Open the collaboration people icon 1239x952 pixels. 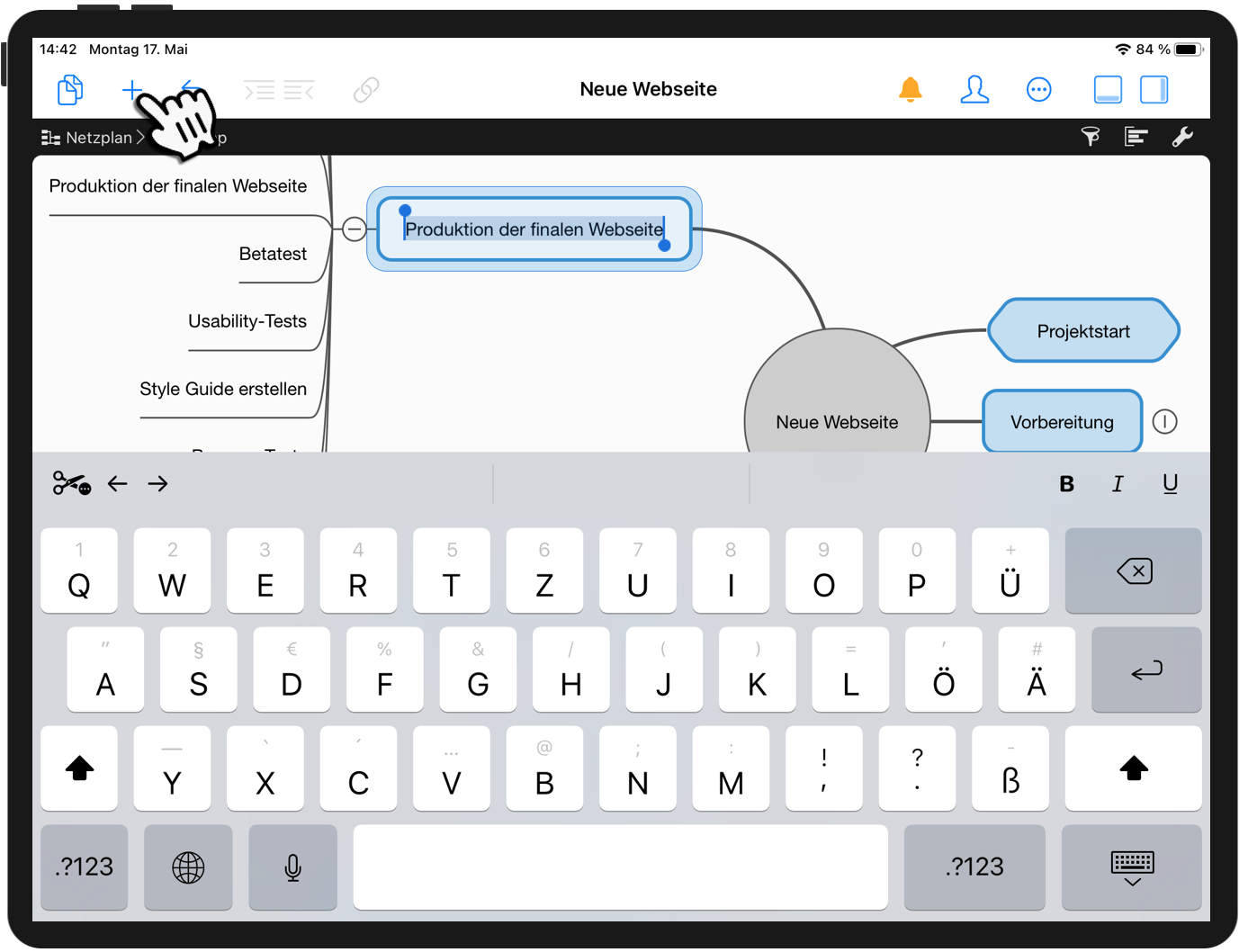click(x=974, y=89)
